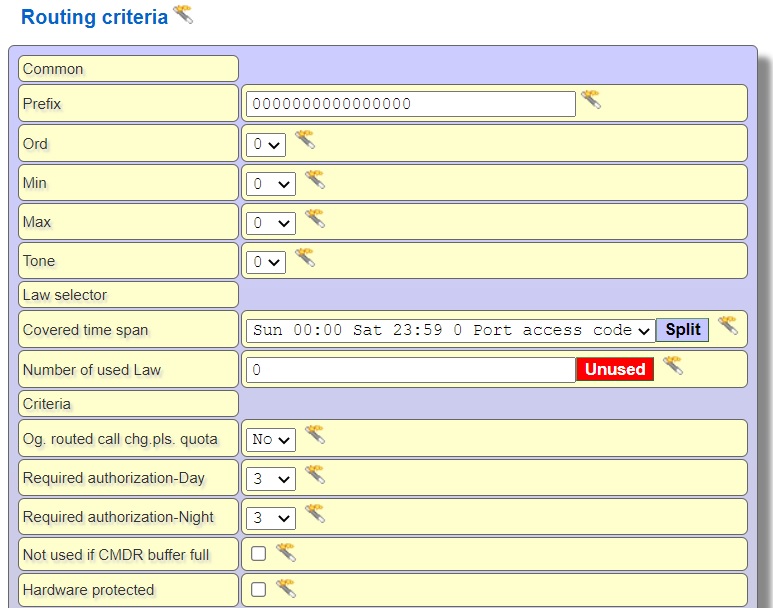
Task: Click the wand icon in Min row
Action: [x=315, y=180]
